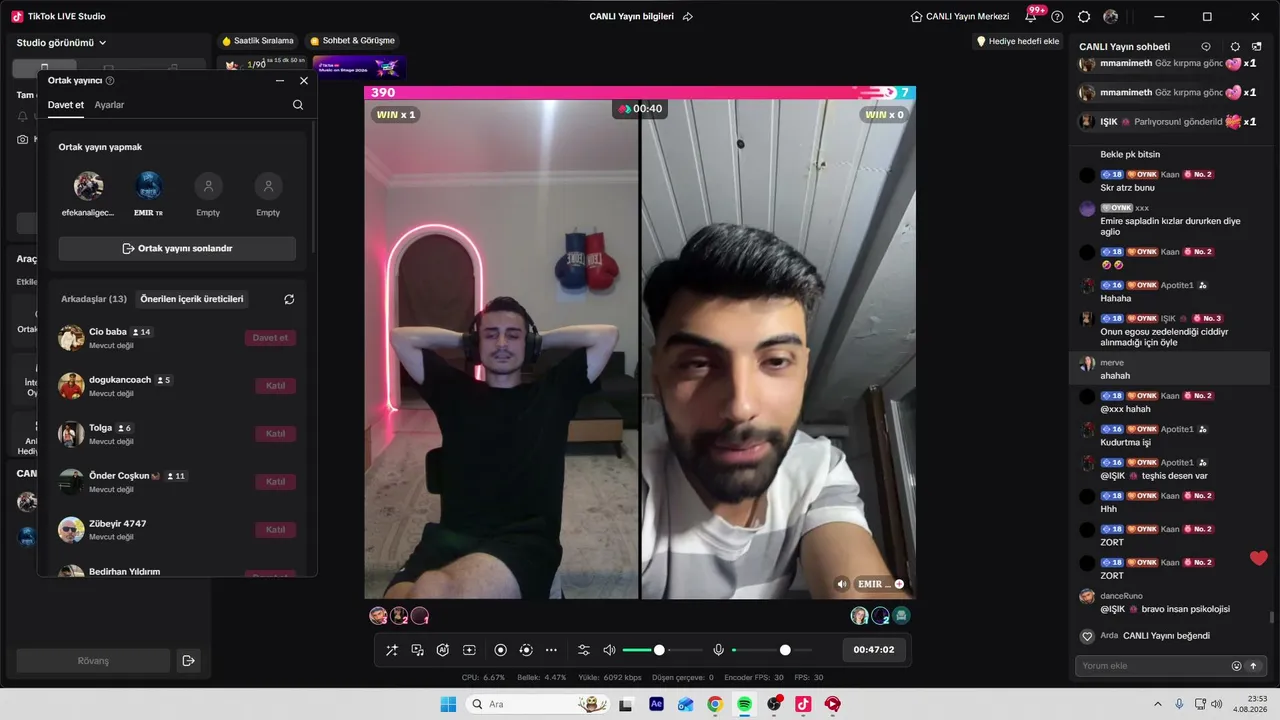
Task: Click Katıl for Zübeyir 4747
Action: click(275, 530)
